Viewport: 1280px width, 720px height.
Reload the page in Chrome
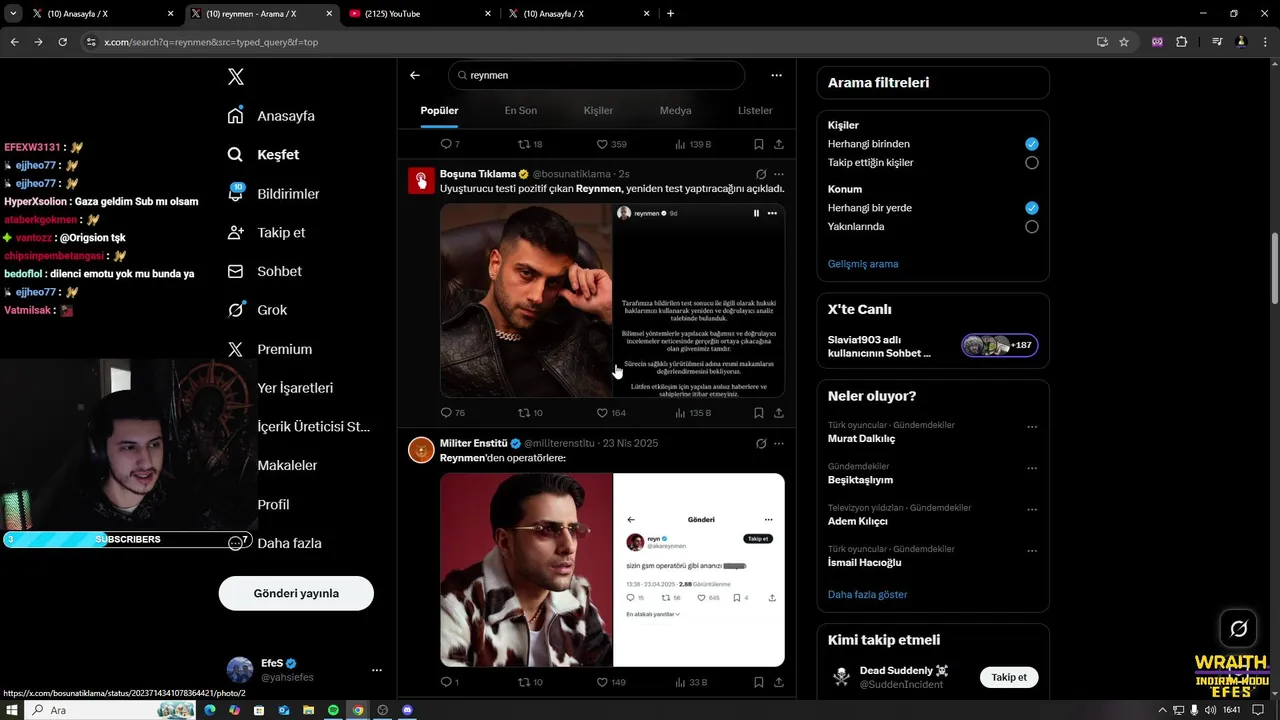pyautogui.click(x=62, y=42)
